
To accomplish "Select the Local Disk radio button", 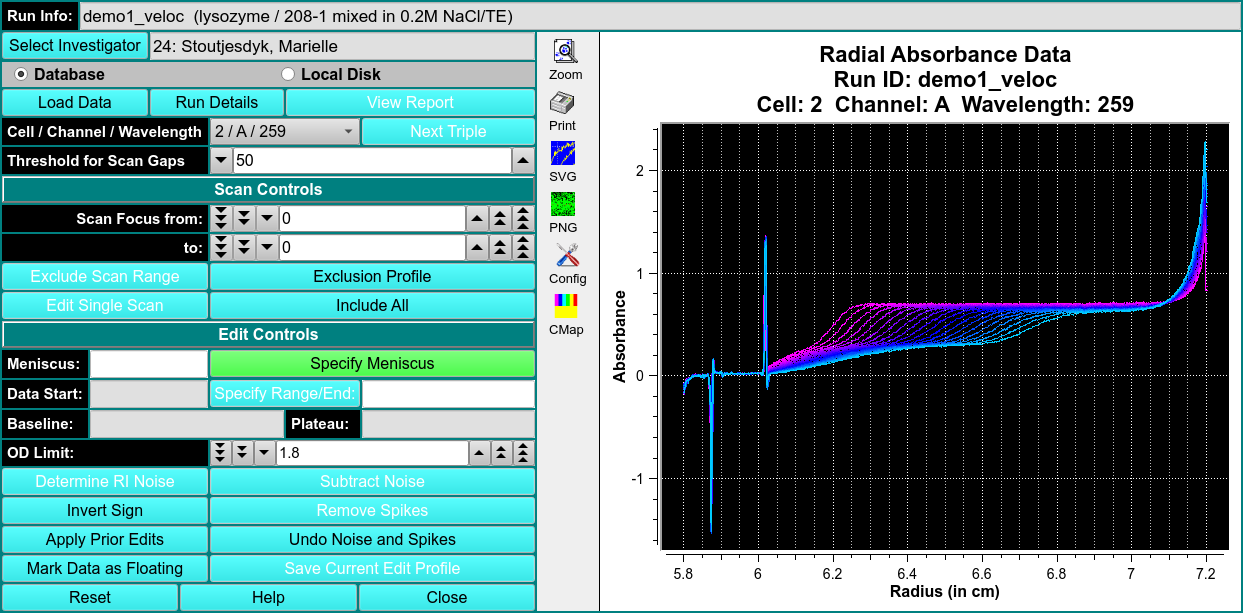I will click(x=288, y=74).
